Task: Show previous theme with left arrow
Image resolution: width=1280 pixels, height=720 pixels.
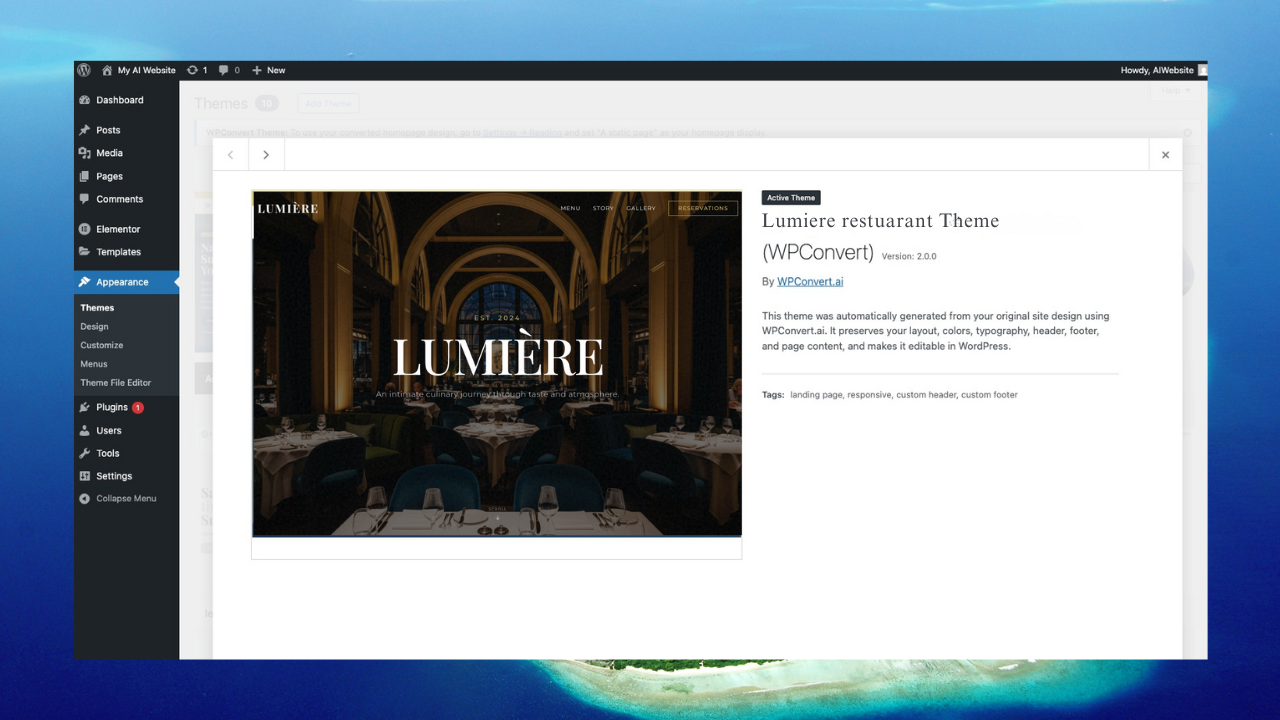Action: click(x=231, y=155)
